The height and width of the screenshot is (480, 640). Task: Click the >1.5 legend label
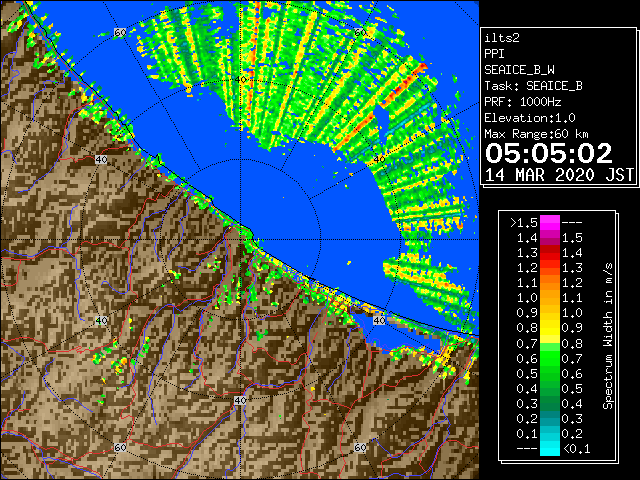[x=524, y=223]
